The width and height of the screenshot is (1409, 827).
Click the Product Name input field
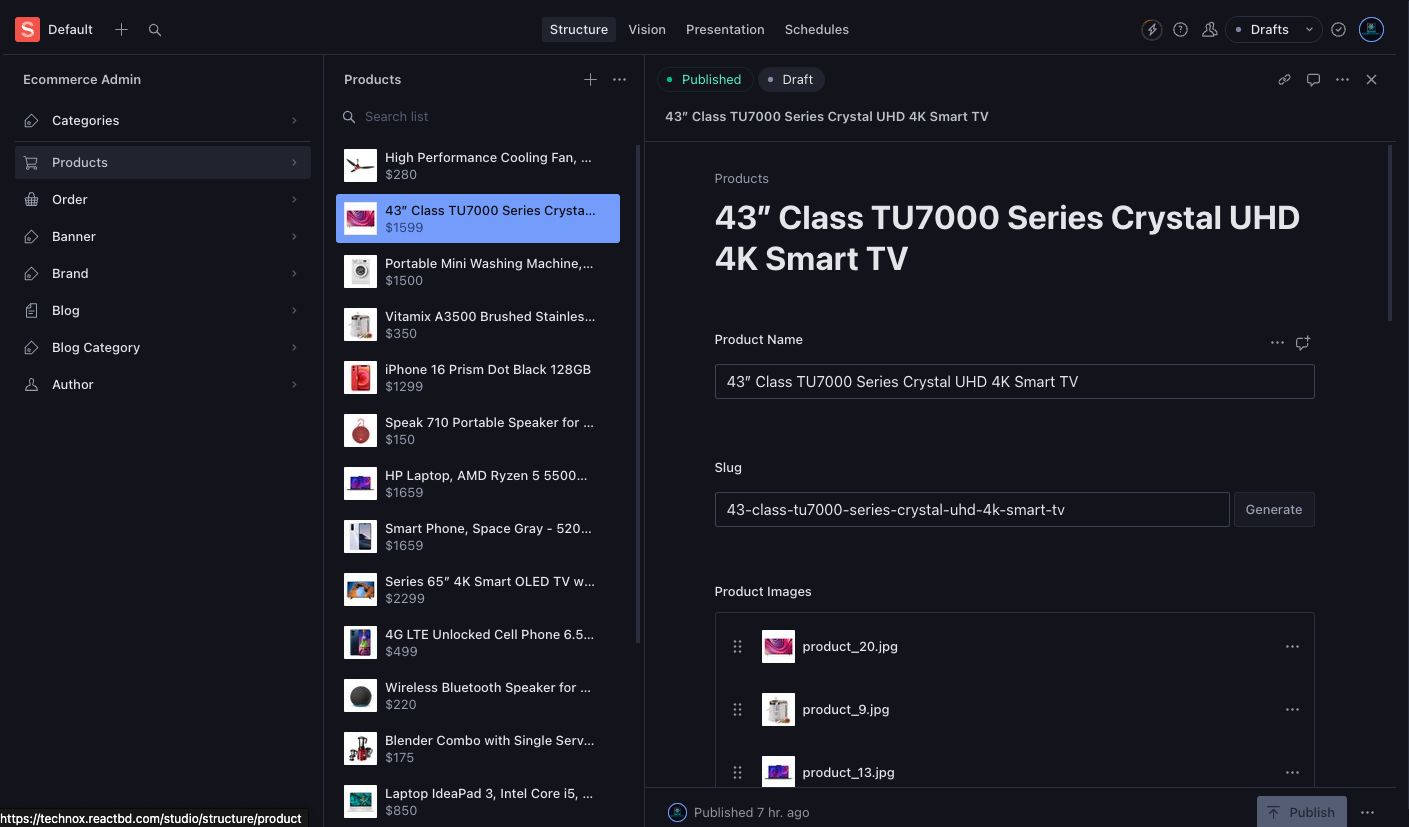(x=1014, y=381)
